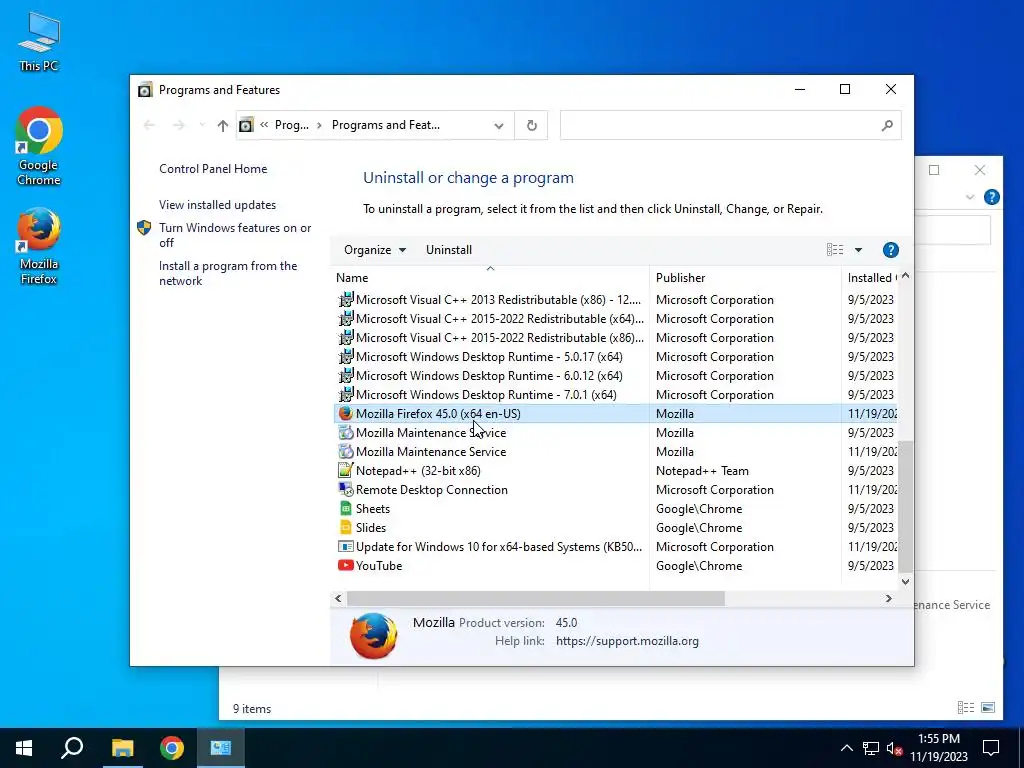Screen dimensions: 1024x768
Task: Open the Organize dropdown menu
Action: point(375,249)
